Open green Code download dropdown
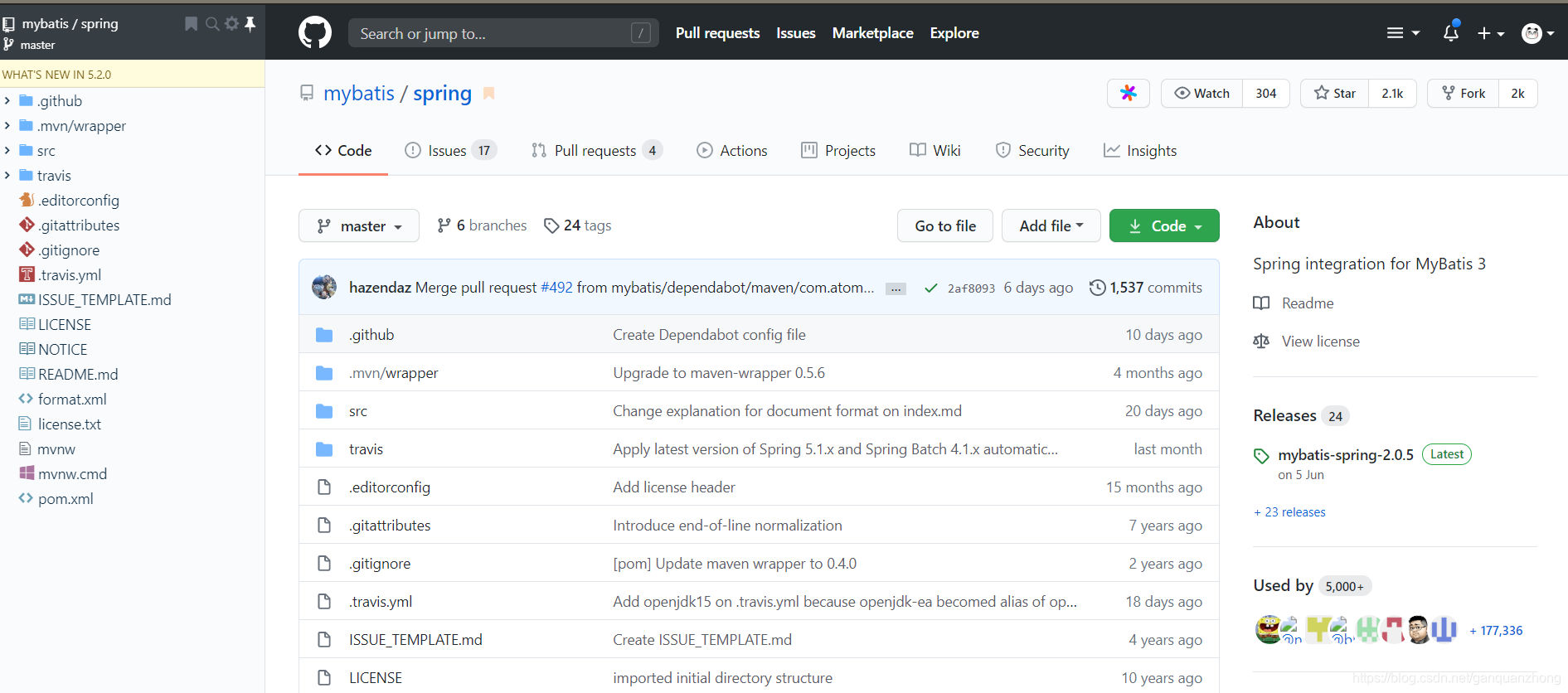The height and width of the screenshot is (693, 1568). pyautogui.click(x=1164, y=225)
